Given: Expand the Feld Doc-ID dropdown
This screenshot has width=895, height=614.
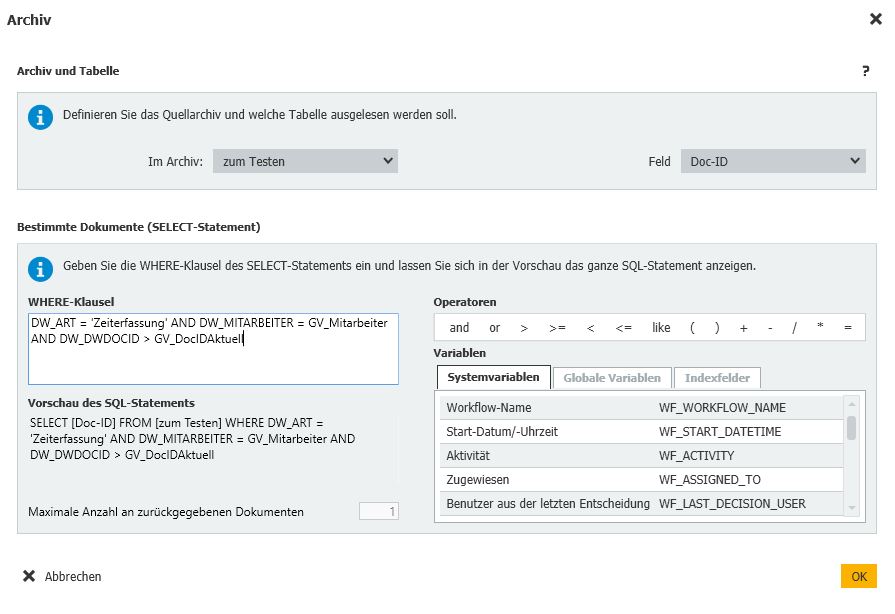Looking at the screenshot, I should tap(772, 161).
